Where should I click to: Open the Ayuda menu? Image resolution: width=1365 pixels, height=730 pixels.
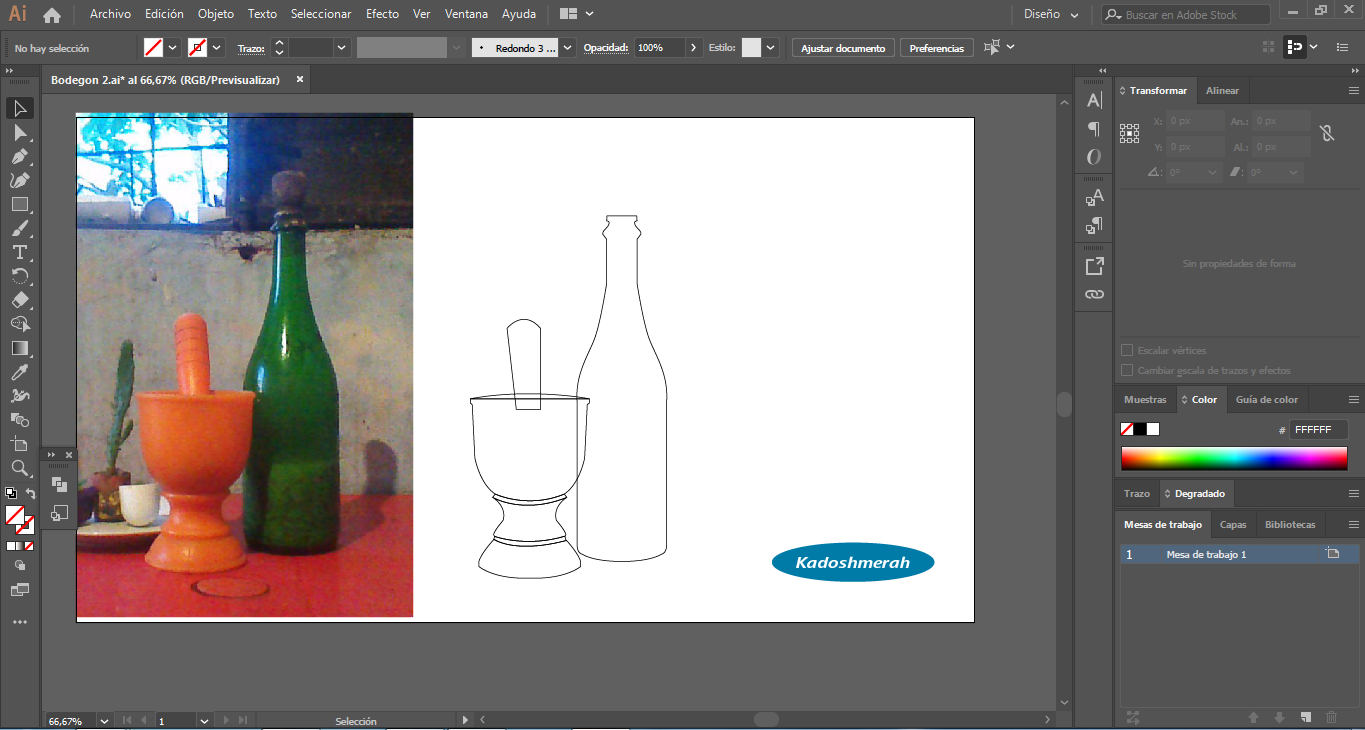click(x=519, y=15)
